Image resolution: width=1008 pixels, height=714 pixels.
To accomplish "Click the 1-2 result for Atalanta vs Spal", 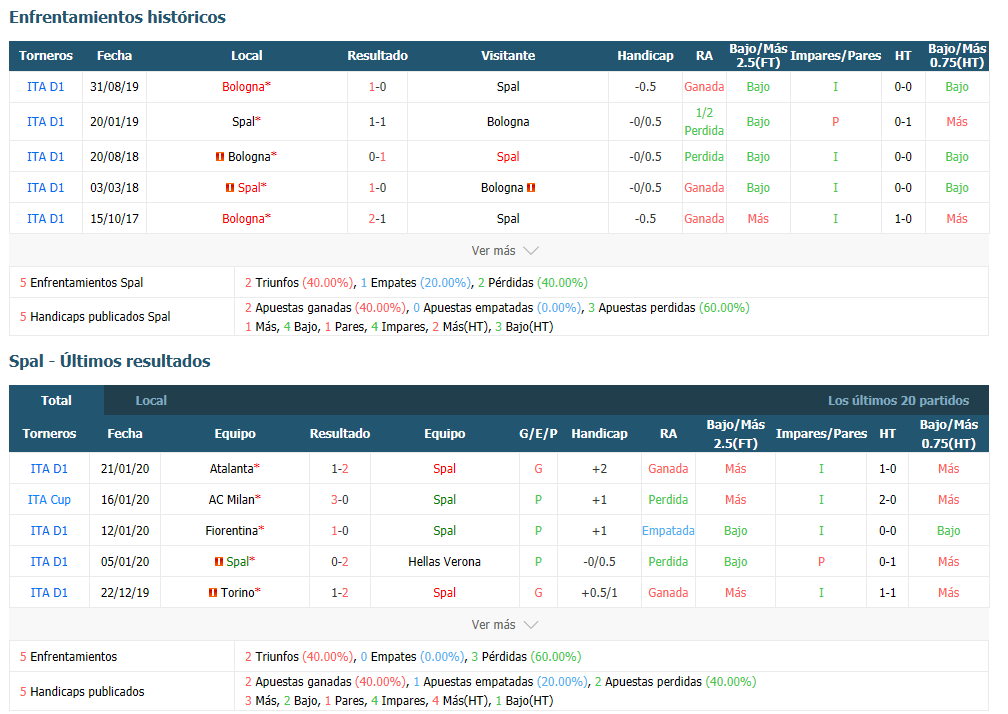I will 340,469.
